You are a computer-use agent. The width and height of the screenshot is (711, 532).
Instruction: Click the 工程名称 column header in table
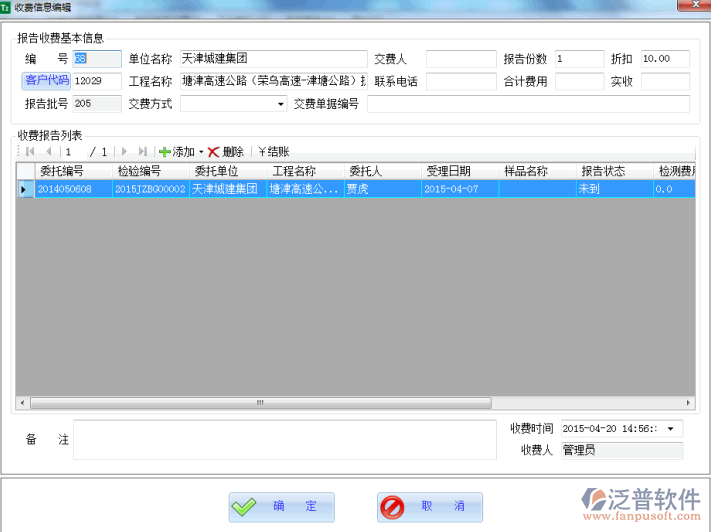click(305, 171)
